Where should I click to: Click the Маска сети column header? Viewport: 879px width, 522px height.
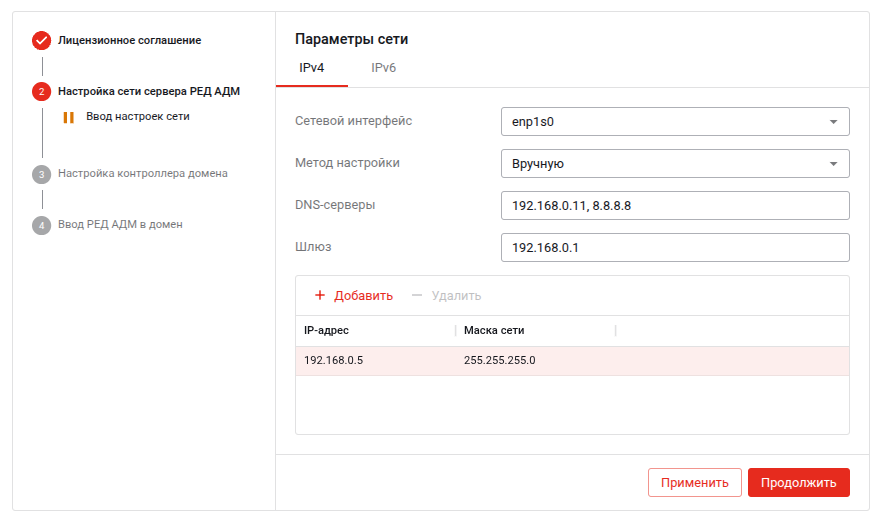point(534,331)
